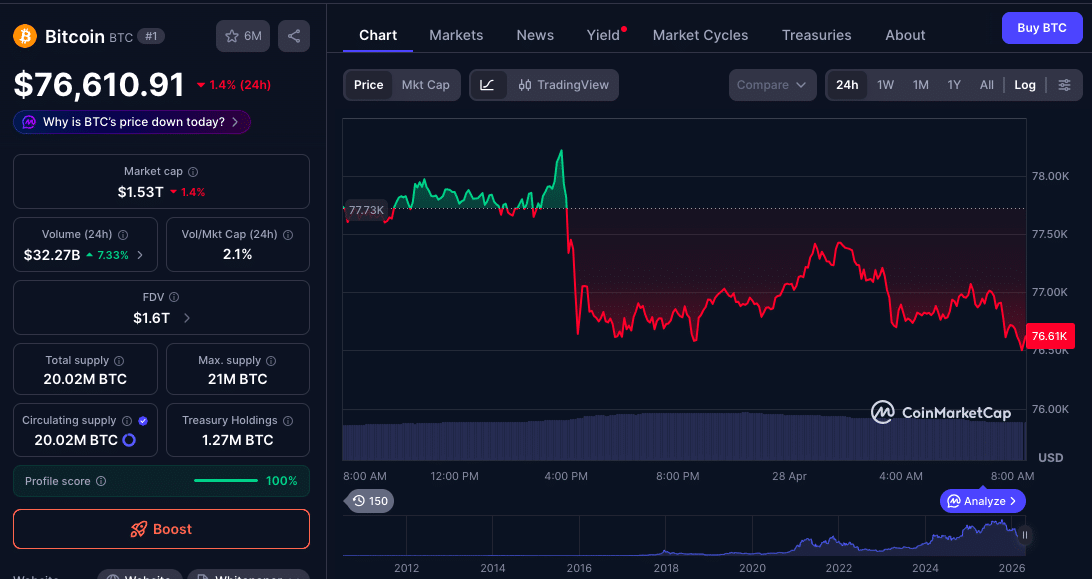Switch to the Markets tab
The width and height of the screenshot is (1092, 579).
pyautogui.click(x=456, y=34)
